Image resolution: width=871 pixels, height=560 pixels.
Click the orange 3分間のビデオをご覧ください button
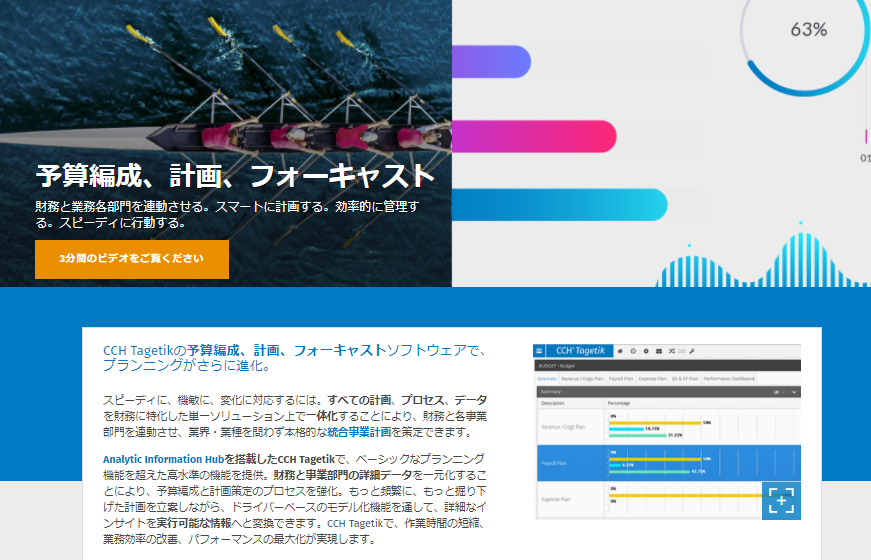click(132, 259)
